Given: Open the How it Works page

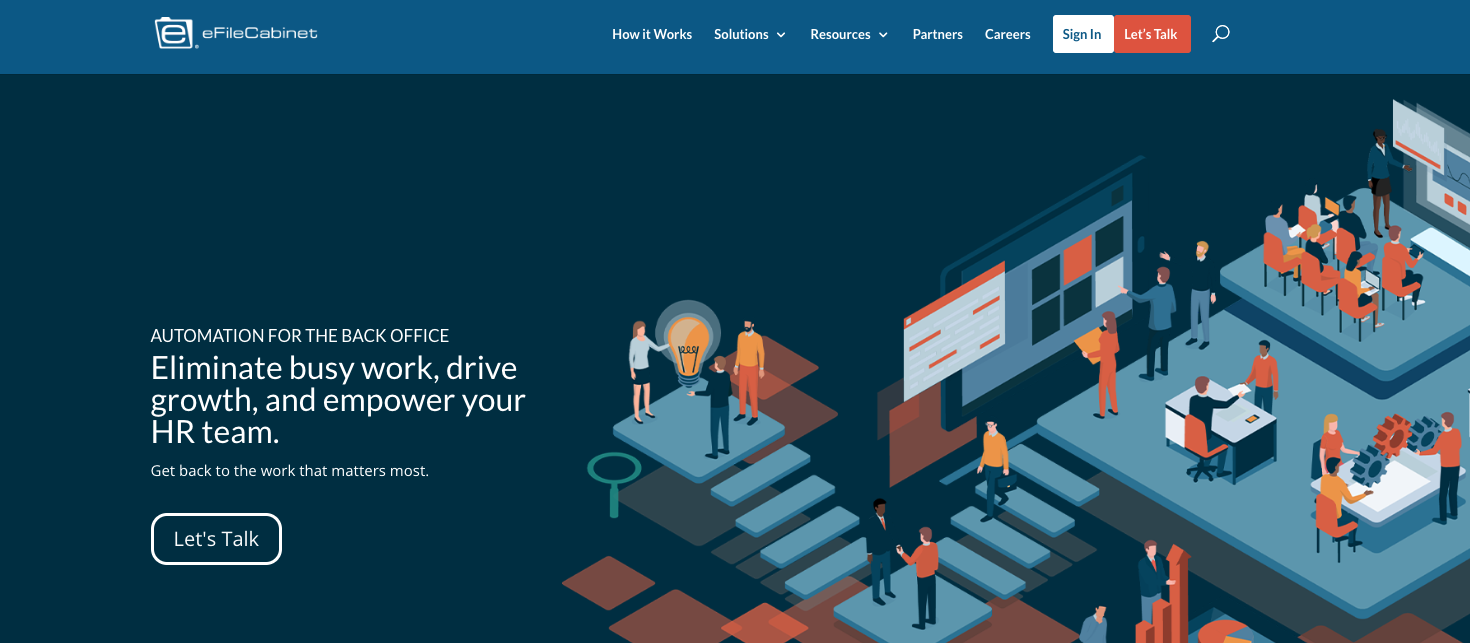Looking at the screenshot, I should click(652, 34).
